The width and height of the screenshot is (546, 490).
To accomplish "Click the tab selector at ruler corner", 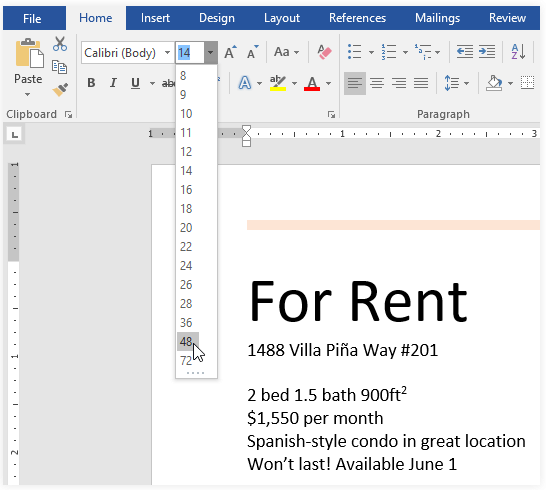I will point(15,134).
